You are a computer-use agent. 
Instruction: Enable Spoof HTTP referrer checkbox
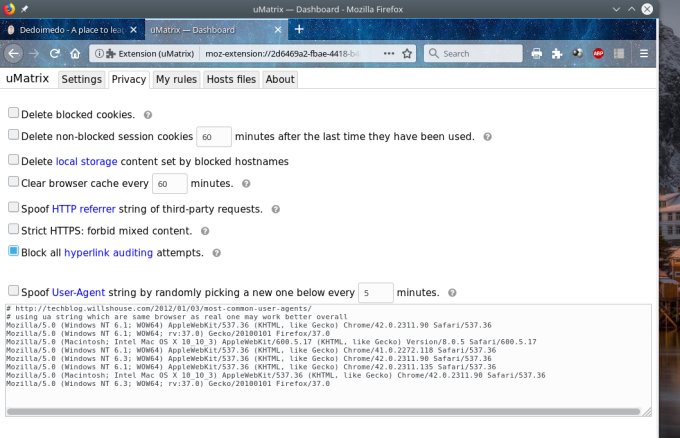(13, 207)
